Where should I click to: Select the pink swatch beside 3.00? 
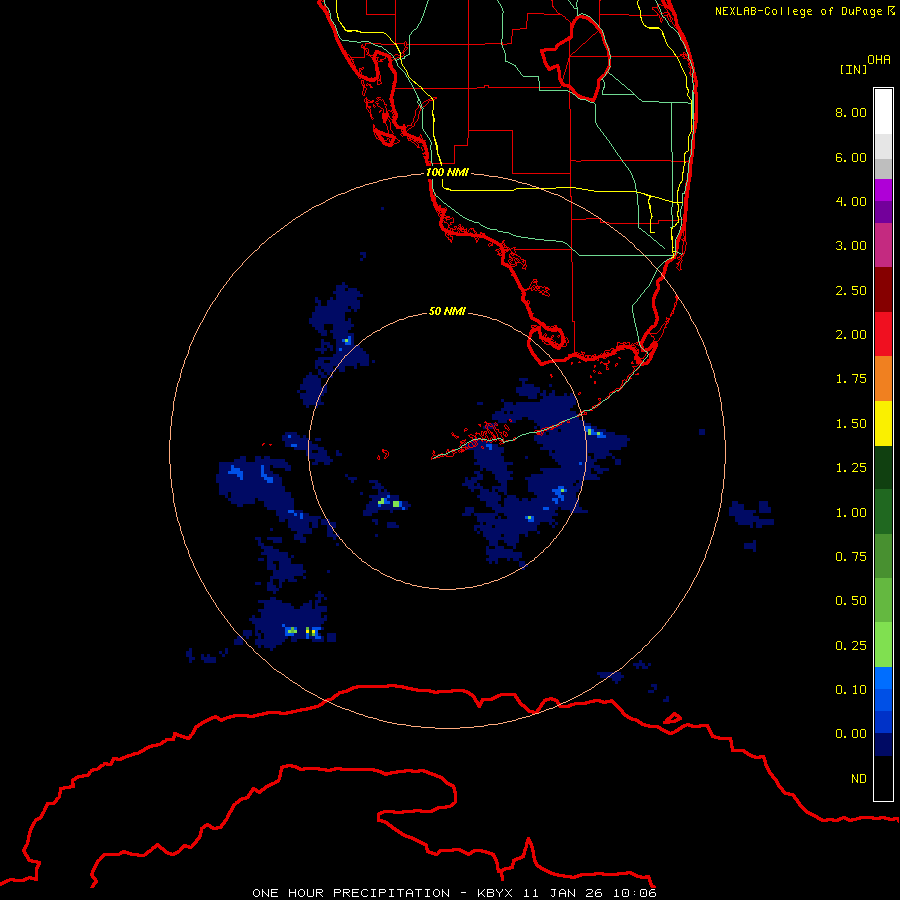click(x=883, y=246)
